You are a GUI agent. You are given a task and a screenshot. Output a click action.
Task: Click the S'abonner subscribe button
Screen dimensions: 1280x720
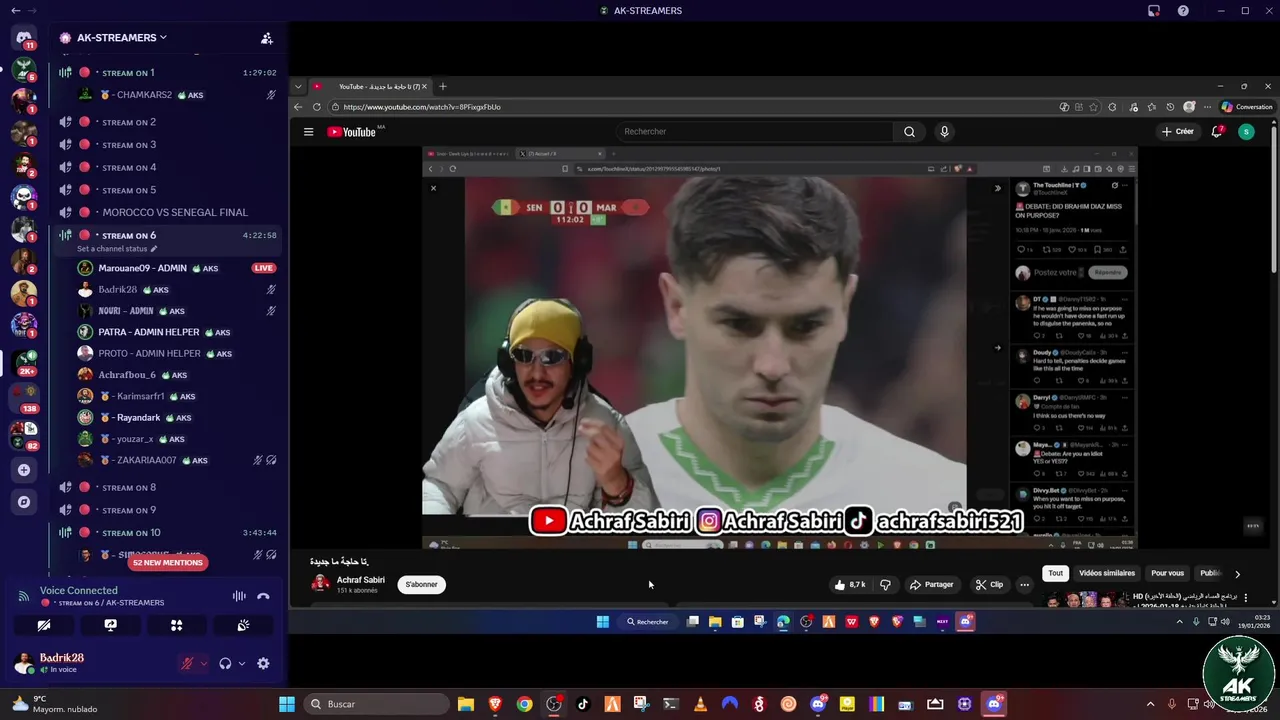coord(421,585)
